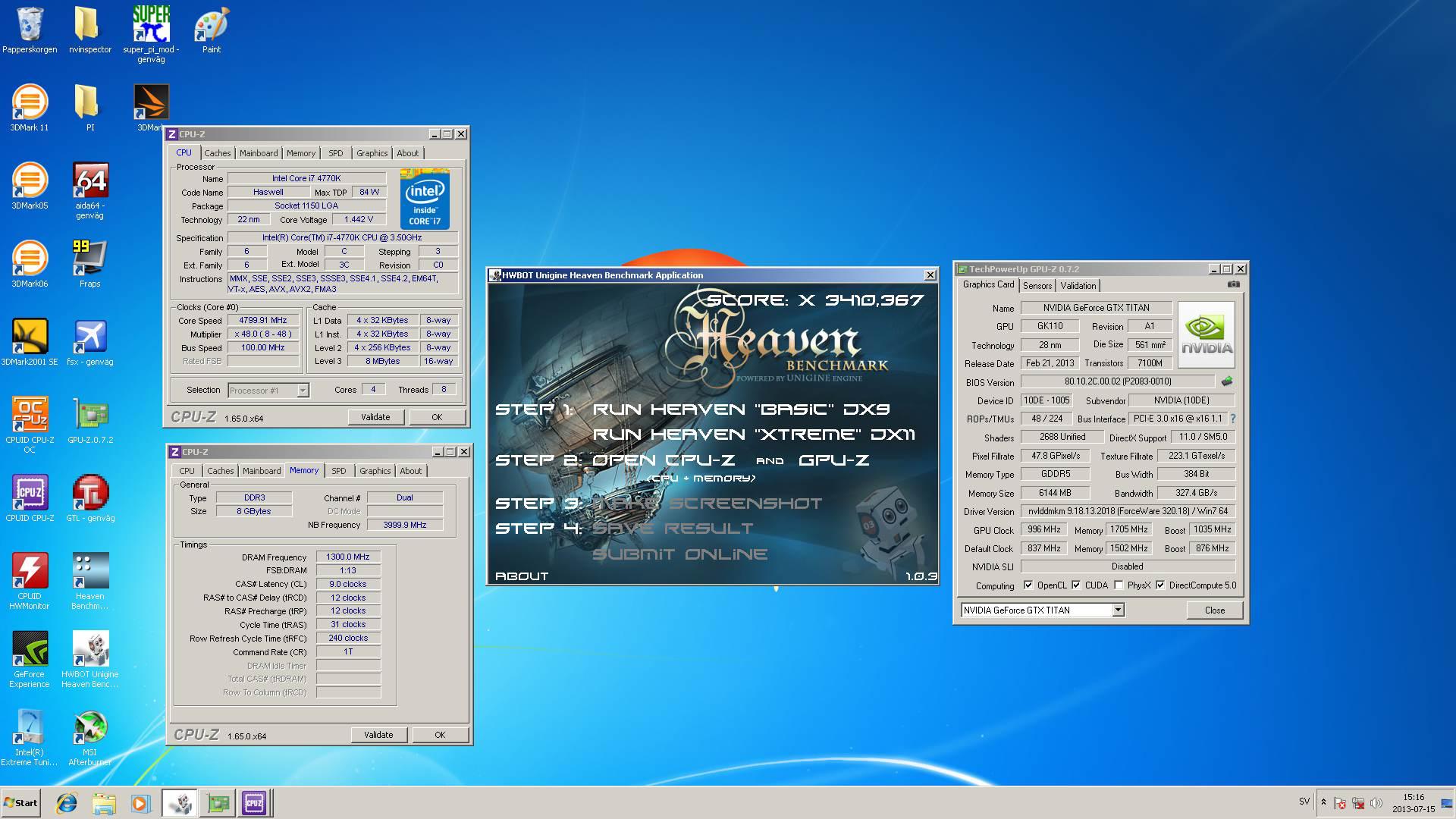Open GPU-Z.0.7.2 desktop icon
The width and height of the screenshot is (1456, 819).
click(89, 414)
